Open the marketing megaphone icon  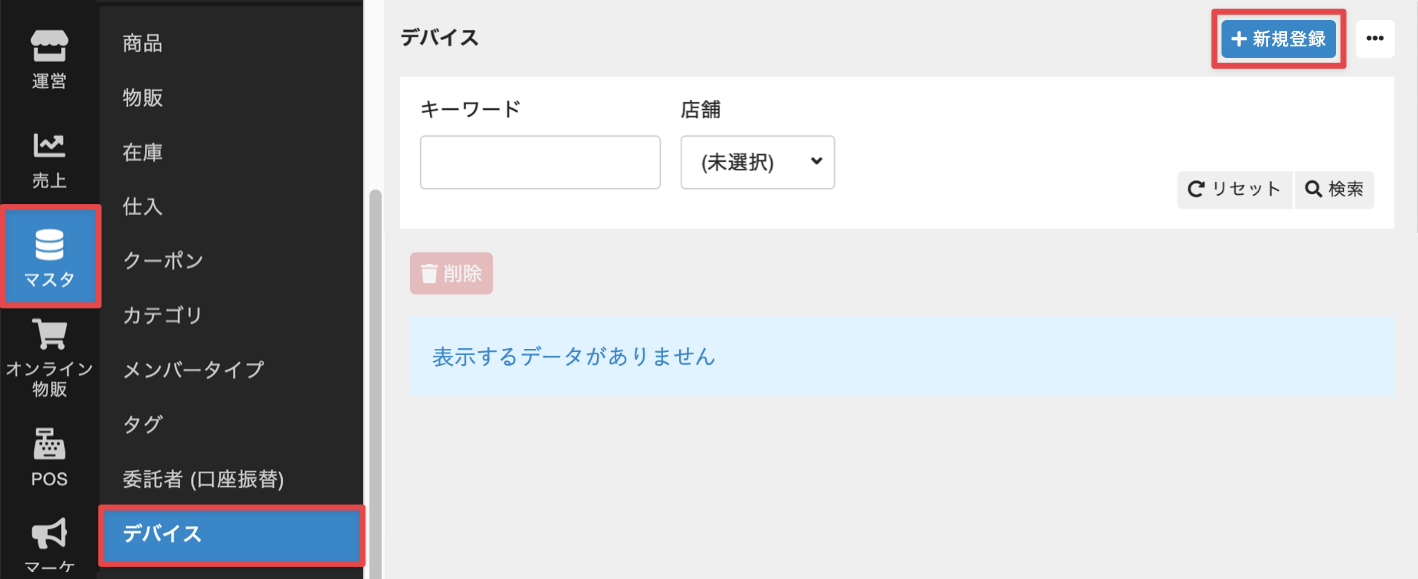pyautogui.click(x=49, y=546)
